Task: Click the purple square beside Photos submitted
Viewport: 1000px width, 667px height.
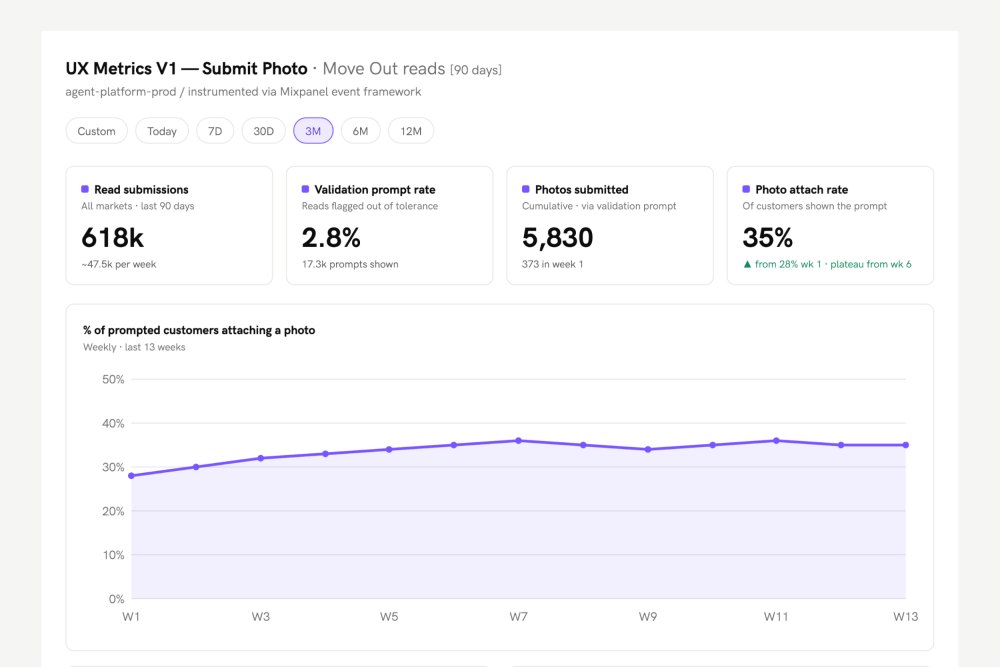Action: (526, 189)
